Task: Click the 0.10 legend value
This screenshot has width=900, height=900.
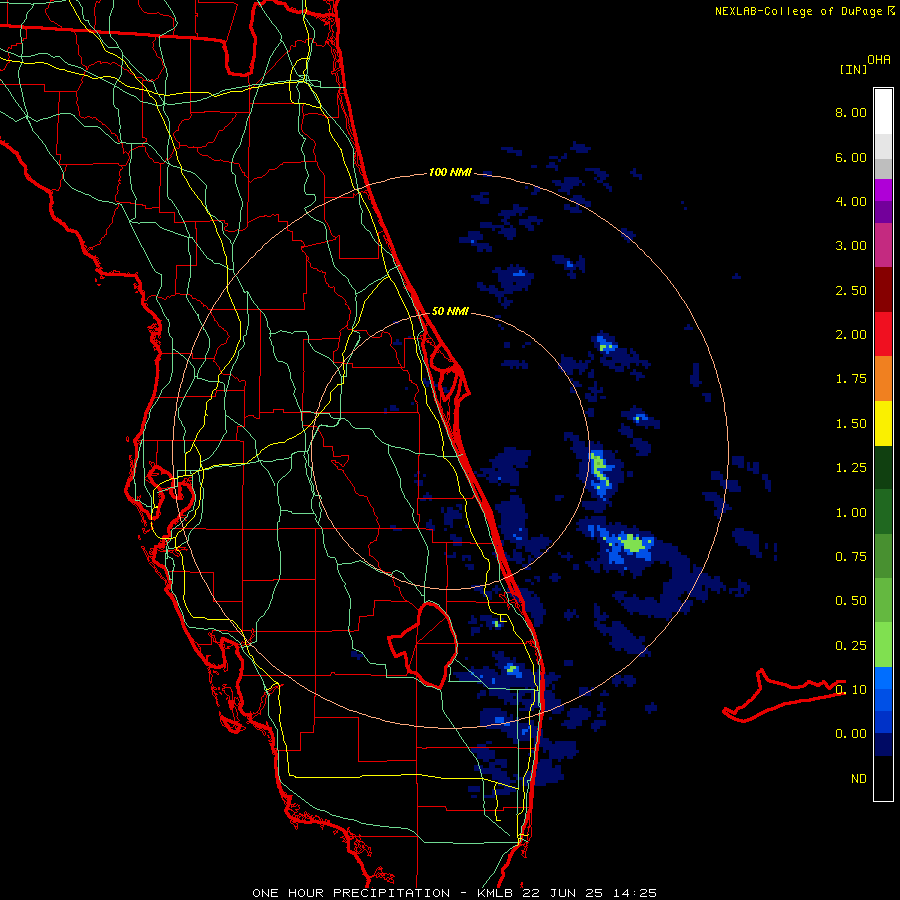Action: click(x=851, y=690)
